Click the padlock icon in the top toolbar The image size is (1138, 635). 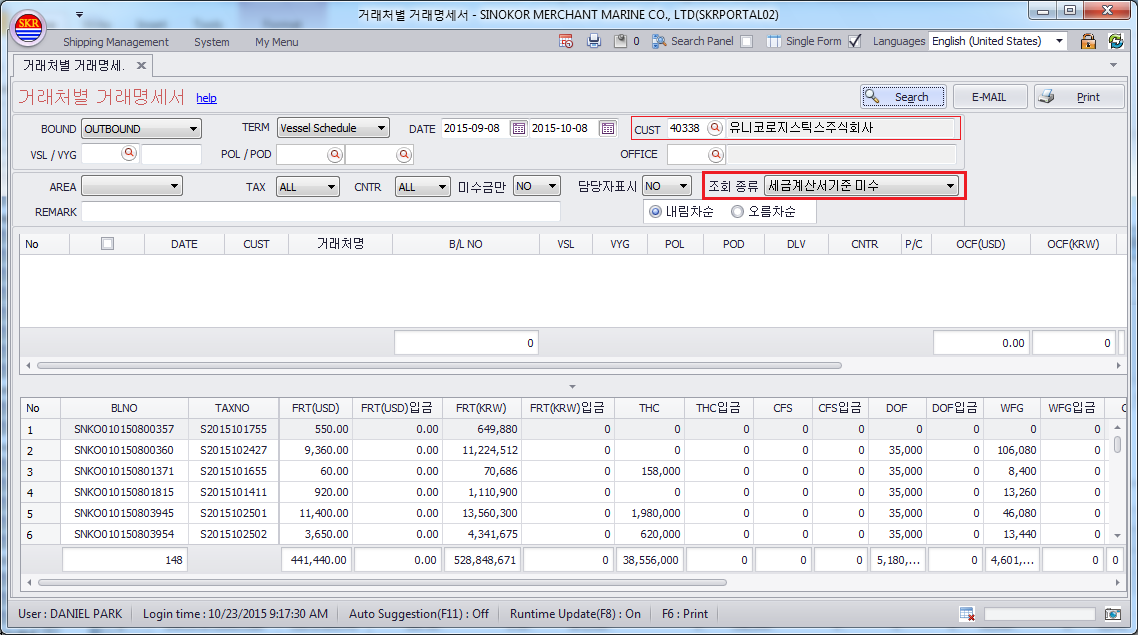[x=1088, y=41]
